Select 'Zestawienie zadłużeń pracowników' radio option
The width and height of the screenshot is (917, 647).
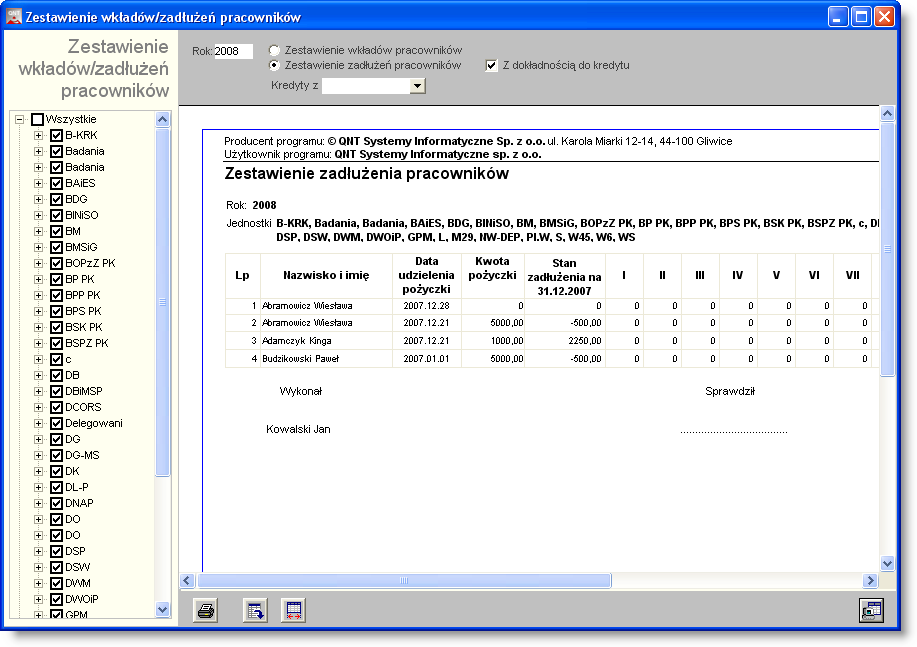pyautogui.click(x=274, y=65)
